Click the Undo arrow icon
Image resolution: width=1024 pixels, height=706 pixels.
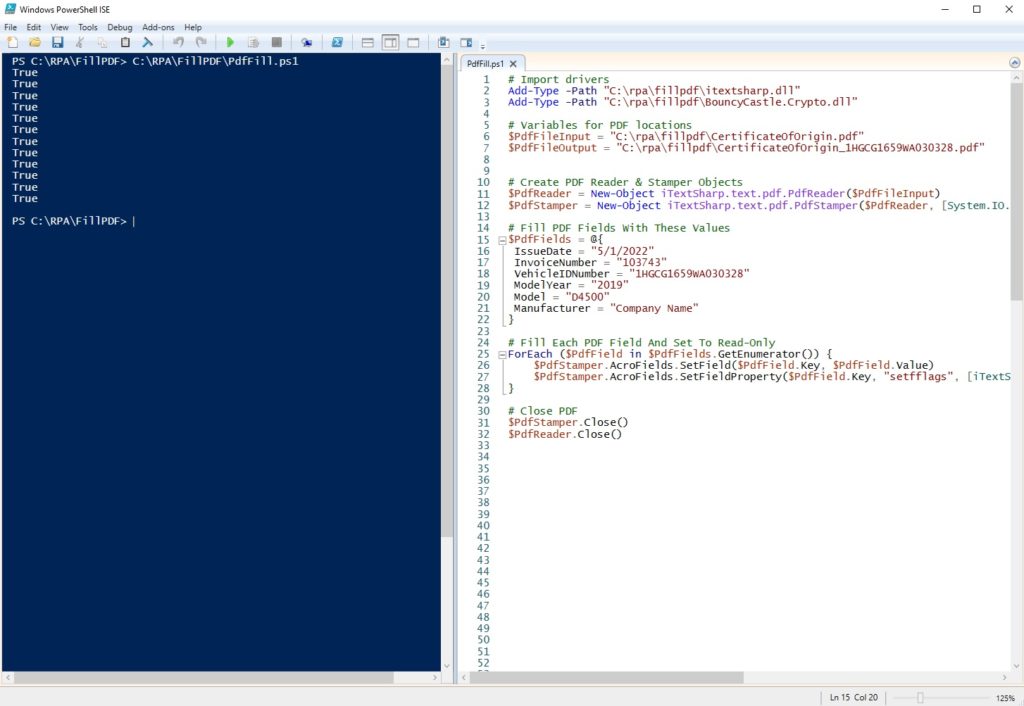coord(178,42)
